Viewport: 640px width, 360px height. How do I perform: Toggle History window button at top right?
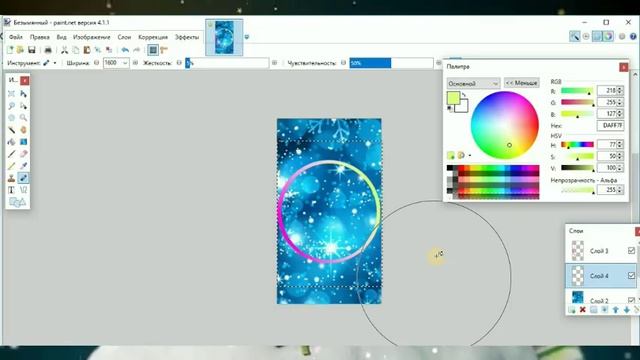[586, 36]
